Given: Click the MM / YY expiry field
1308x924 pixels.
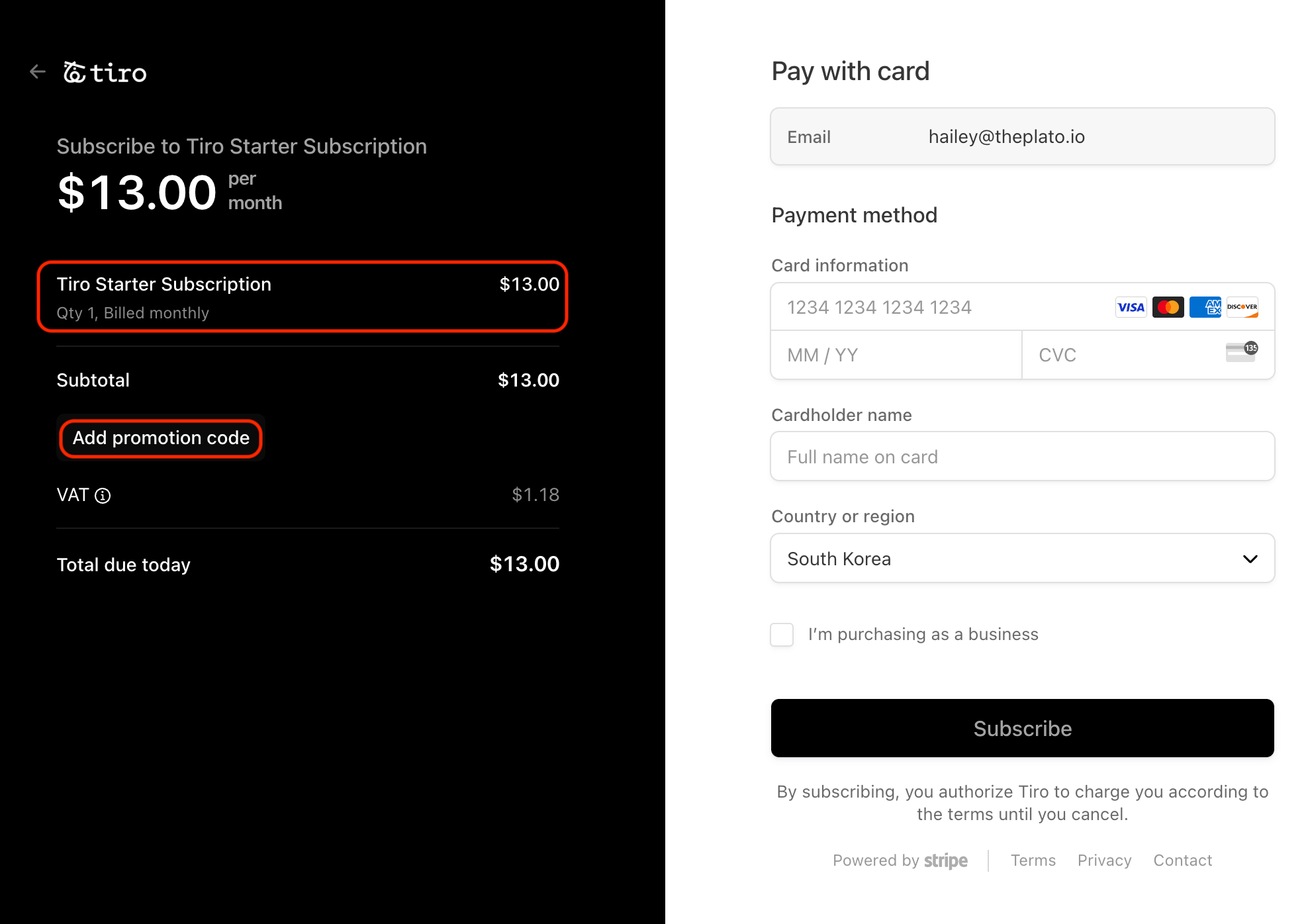Looking at the screenshot, I should tap(896, 355).
